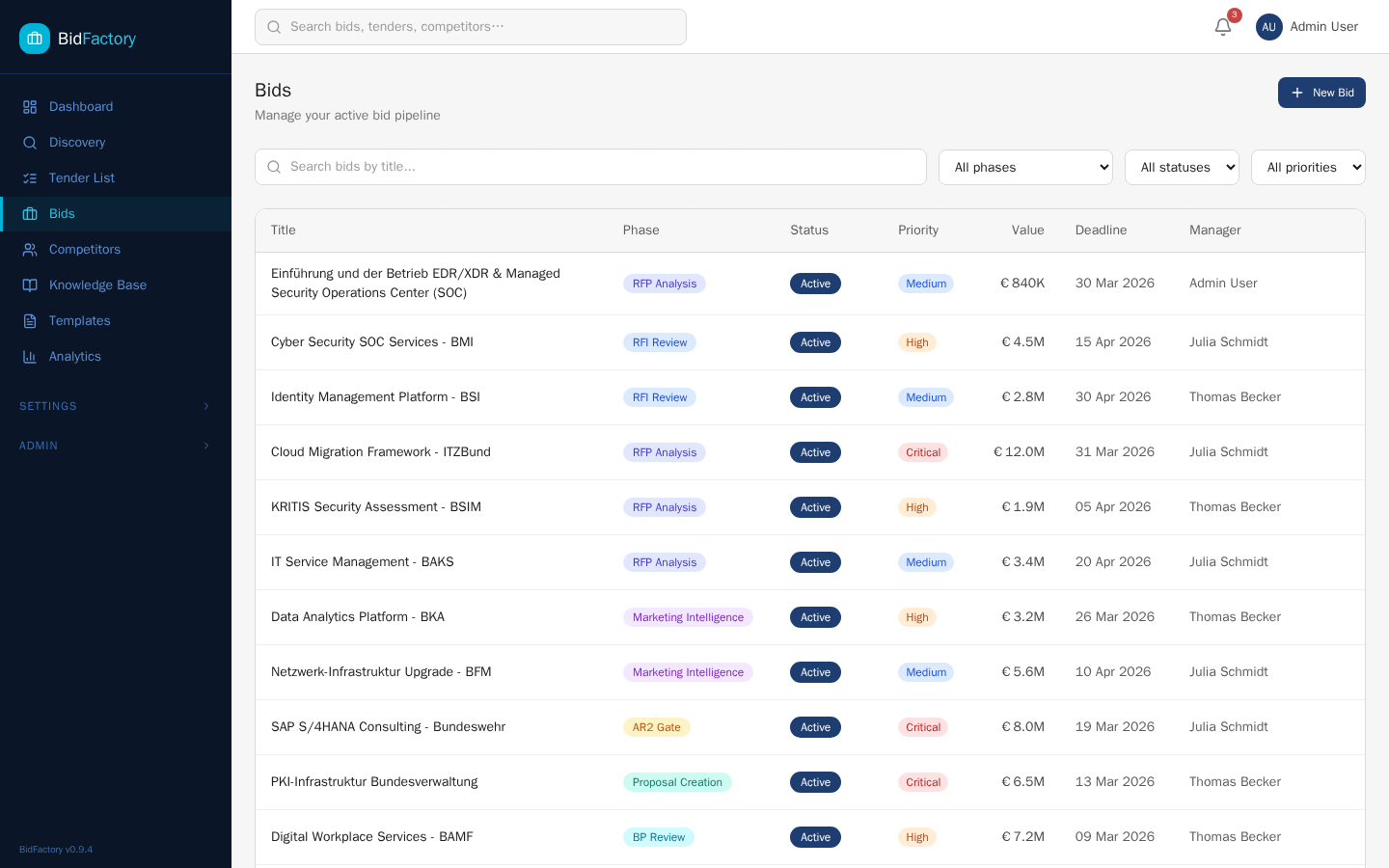Click the RFI Review badge for Cyber Security SOC
The width and height of the screenshot is (1389, 868).
[x=660, y=342]
